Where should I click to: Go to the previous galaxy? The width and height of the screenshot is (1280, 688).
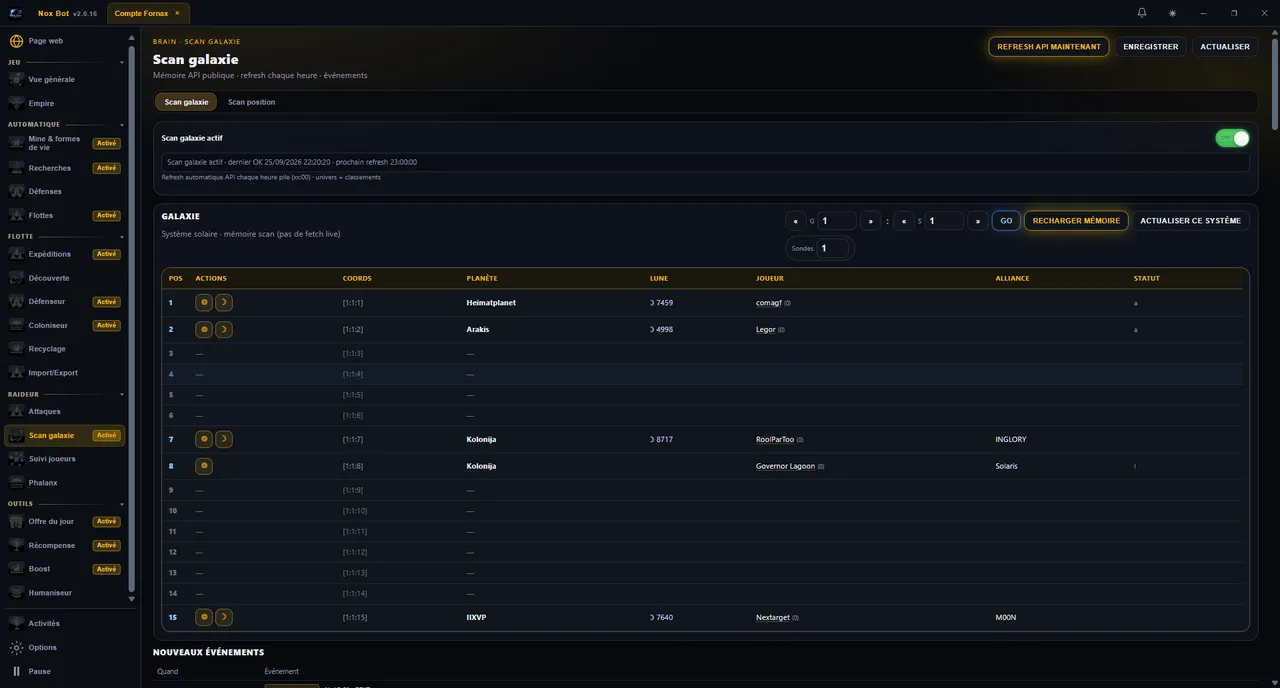[796, 221]
